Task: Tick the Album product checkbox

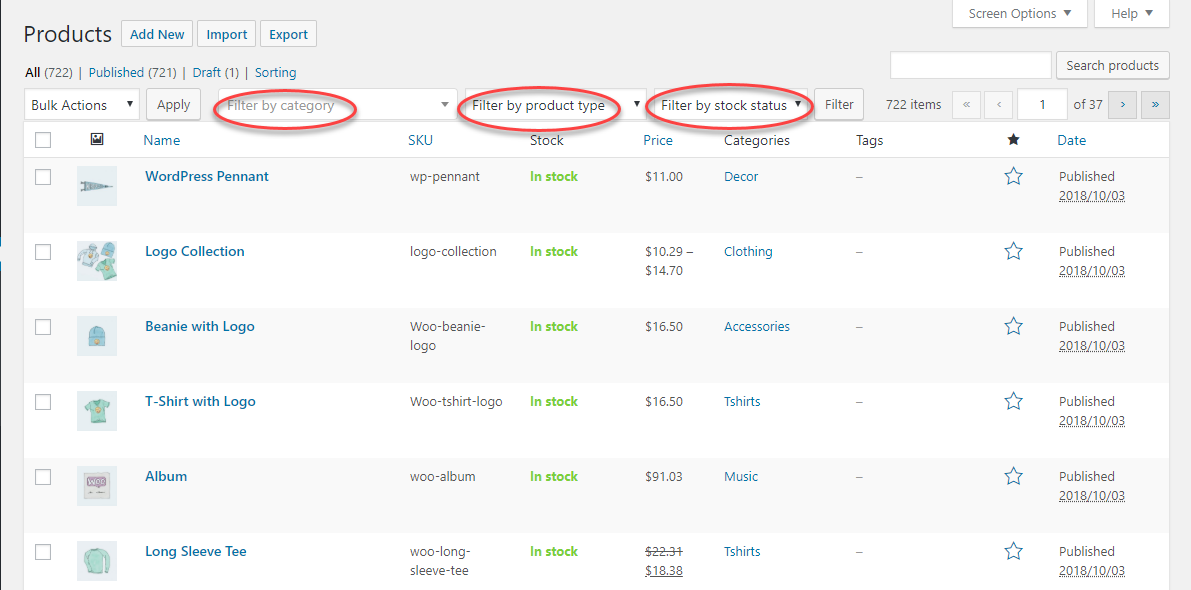Action: coord(43,477)
